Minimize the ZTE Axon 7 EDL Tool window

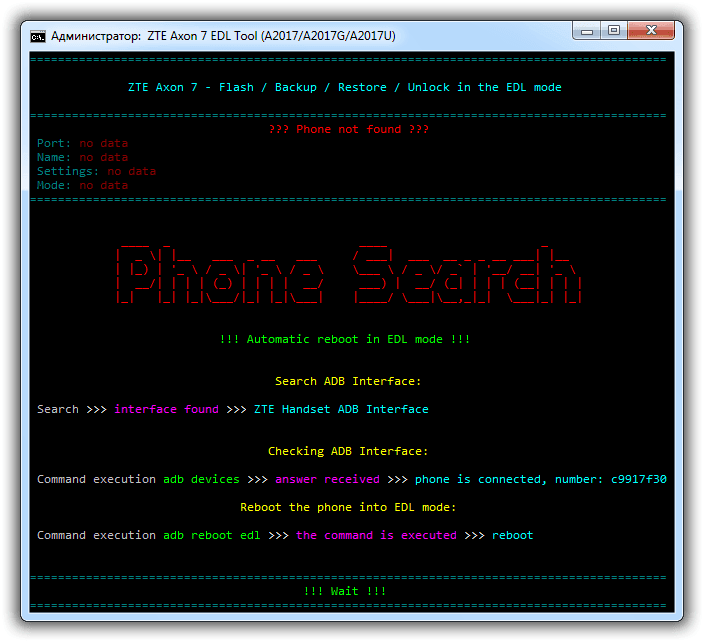587,31
